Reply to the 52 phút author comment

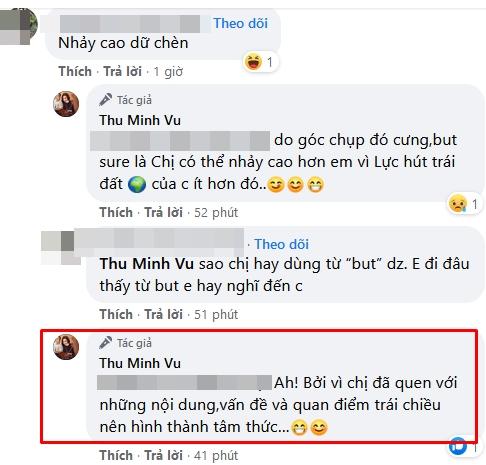(163, 212)
